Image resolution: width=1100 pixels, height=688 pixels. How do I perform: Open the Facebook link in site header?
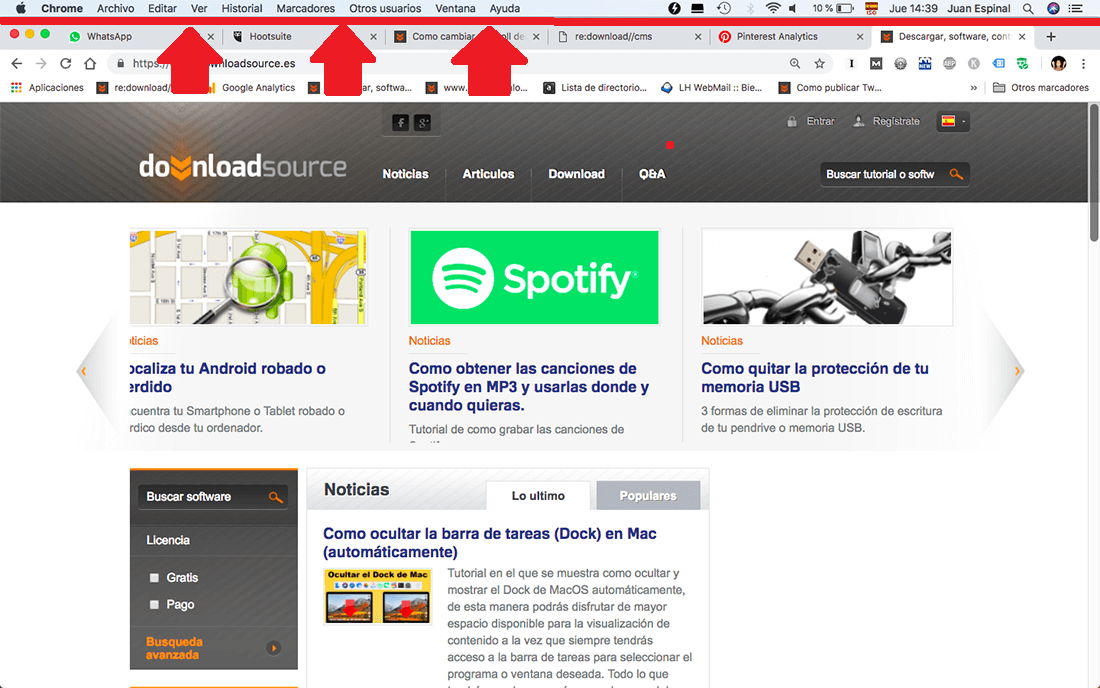pos(401,123)
